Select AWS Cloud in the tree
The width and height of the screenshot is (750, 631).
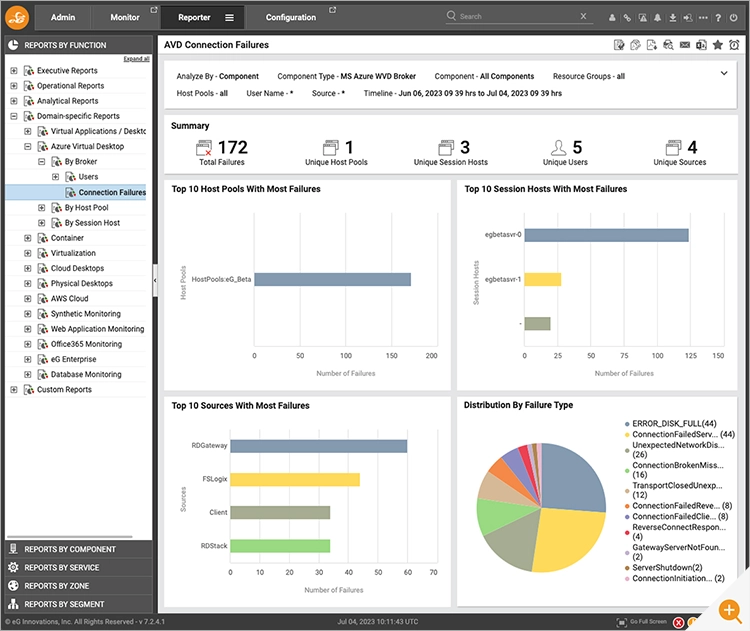[x=69, y=299]
